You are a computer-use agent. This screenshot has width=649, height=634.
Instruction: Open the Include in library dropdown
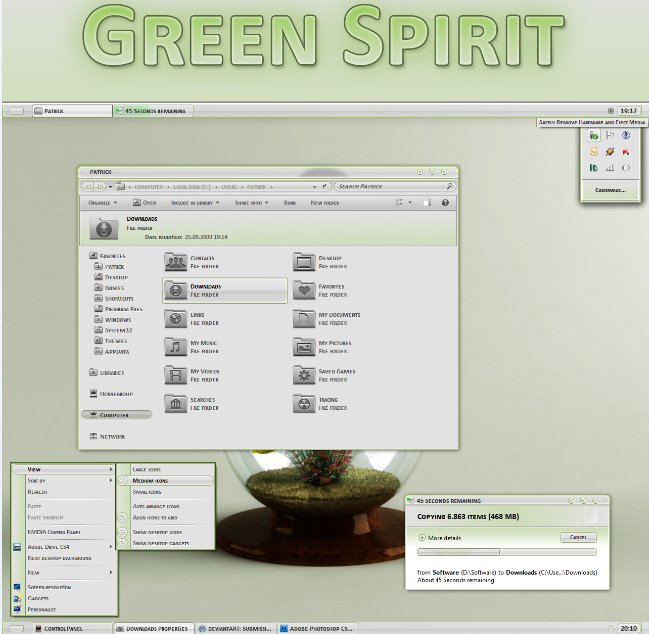[195, 203]
